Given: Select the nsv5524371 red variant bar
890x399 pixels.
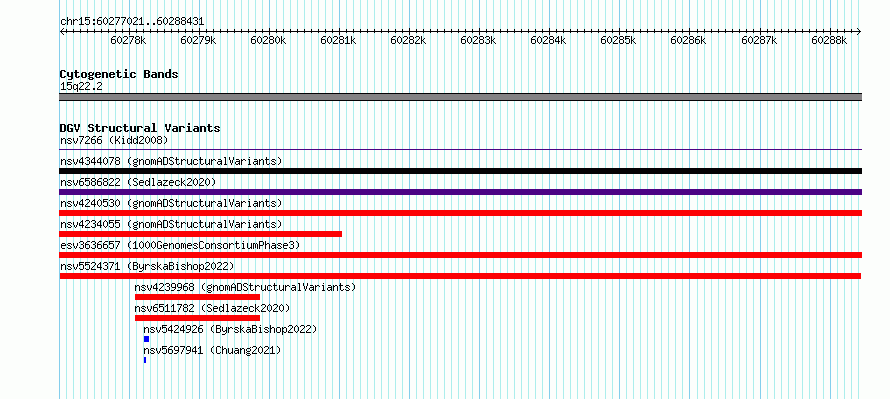Looking at the screenshot, I should pos(460,276).
